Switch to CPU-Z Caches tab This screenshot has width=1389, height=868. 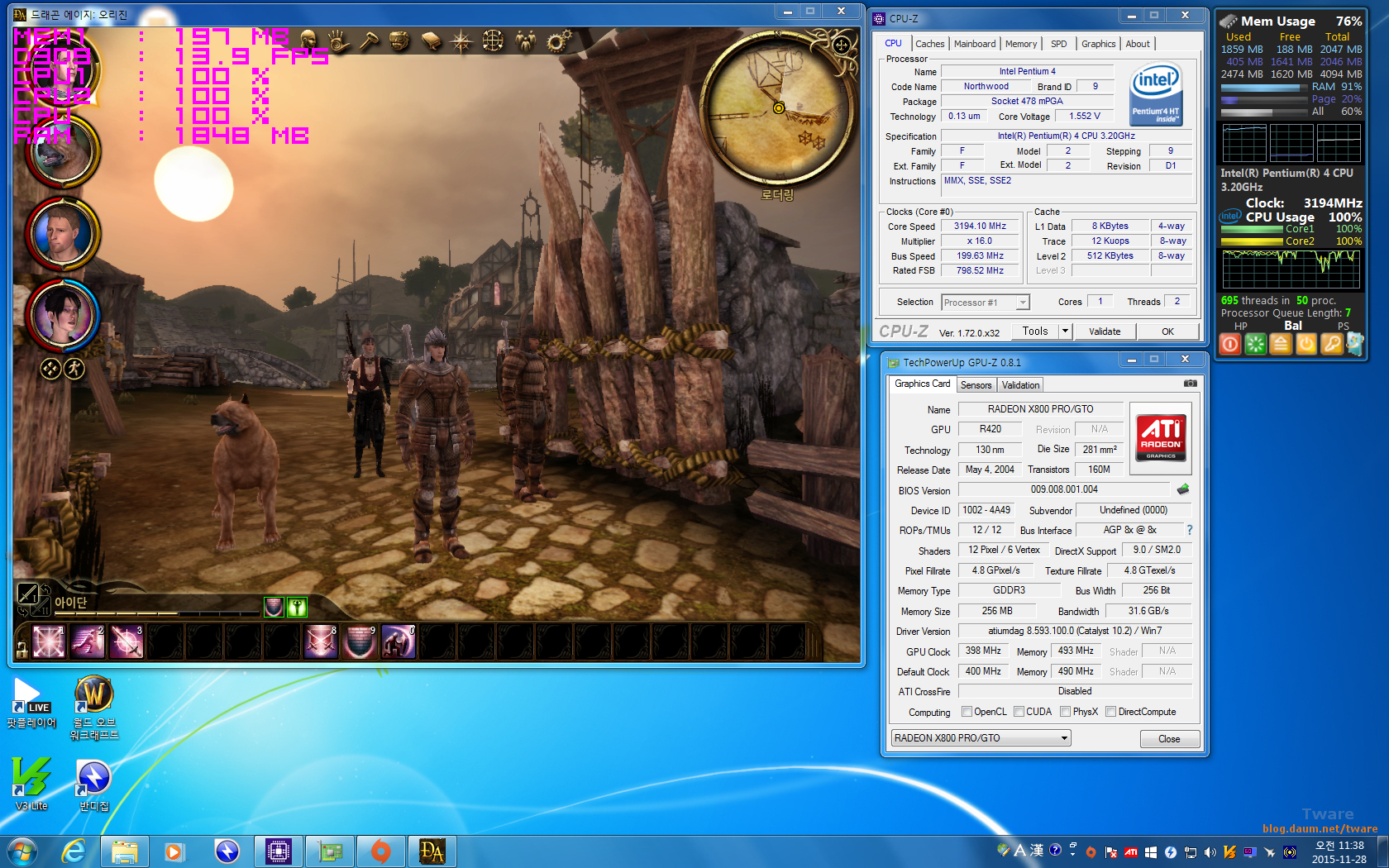point(929,44)
